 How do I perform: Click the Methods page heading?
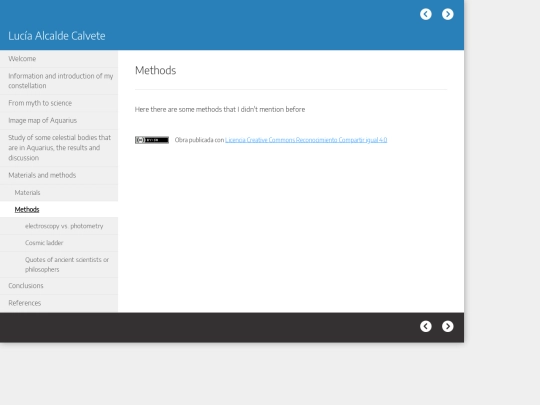[x=155, y=70]
